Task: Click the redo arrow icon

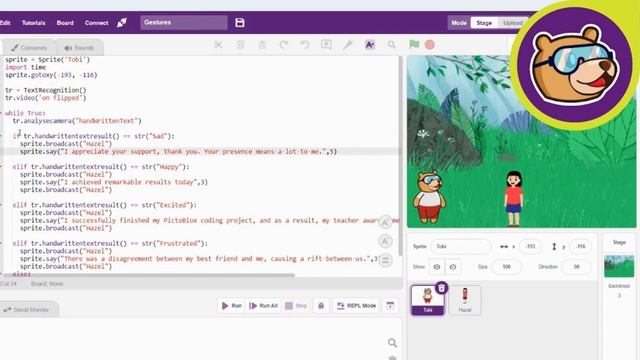Action: point(284,45)
